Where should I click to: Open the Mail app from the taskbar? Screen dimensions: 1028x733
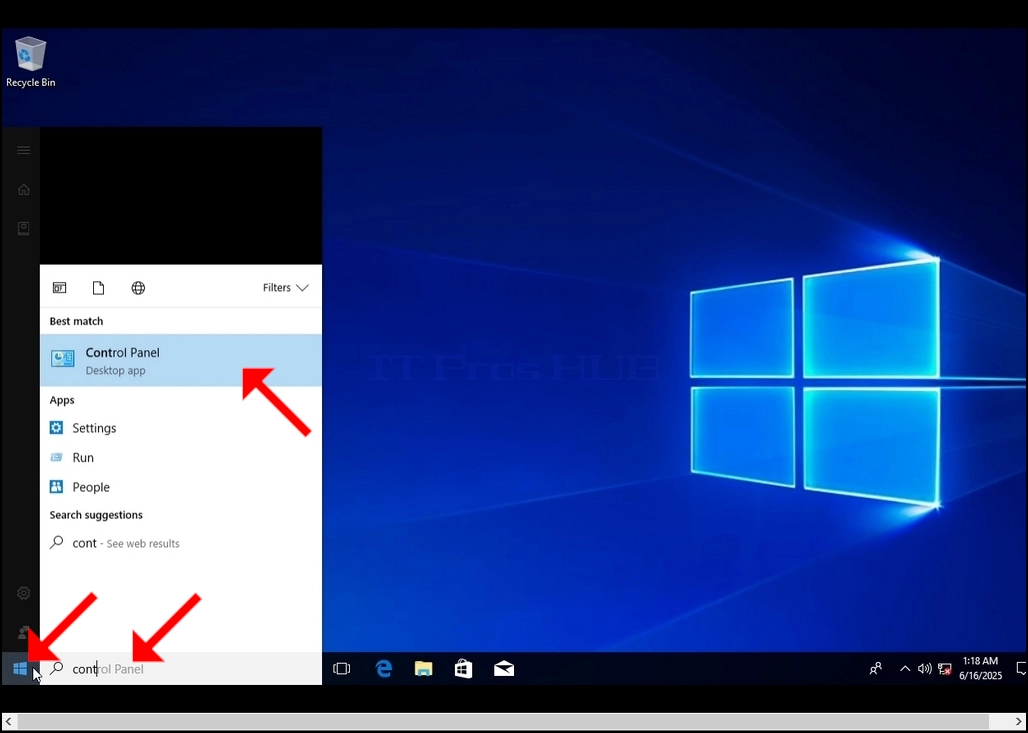click(504, 669)
